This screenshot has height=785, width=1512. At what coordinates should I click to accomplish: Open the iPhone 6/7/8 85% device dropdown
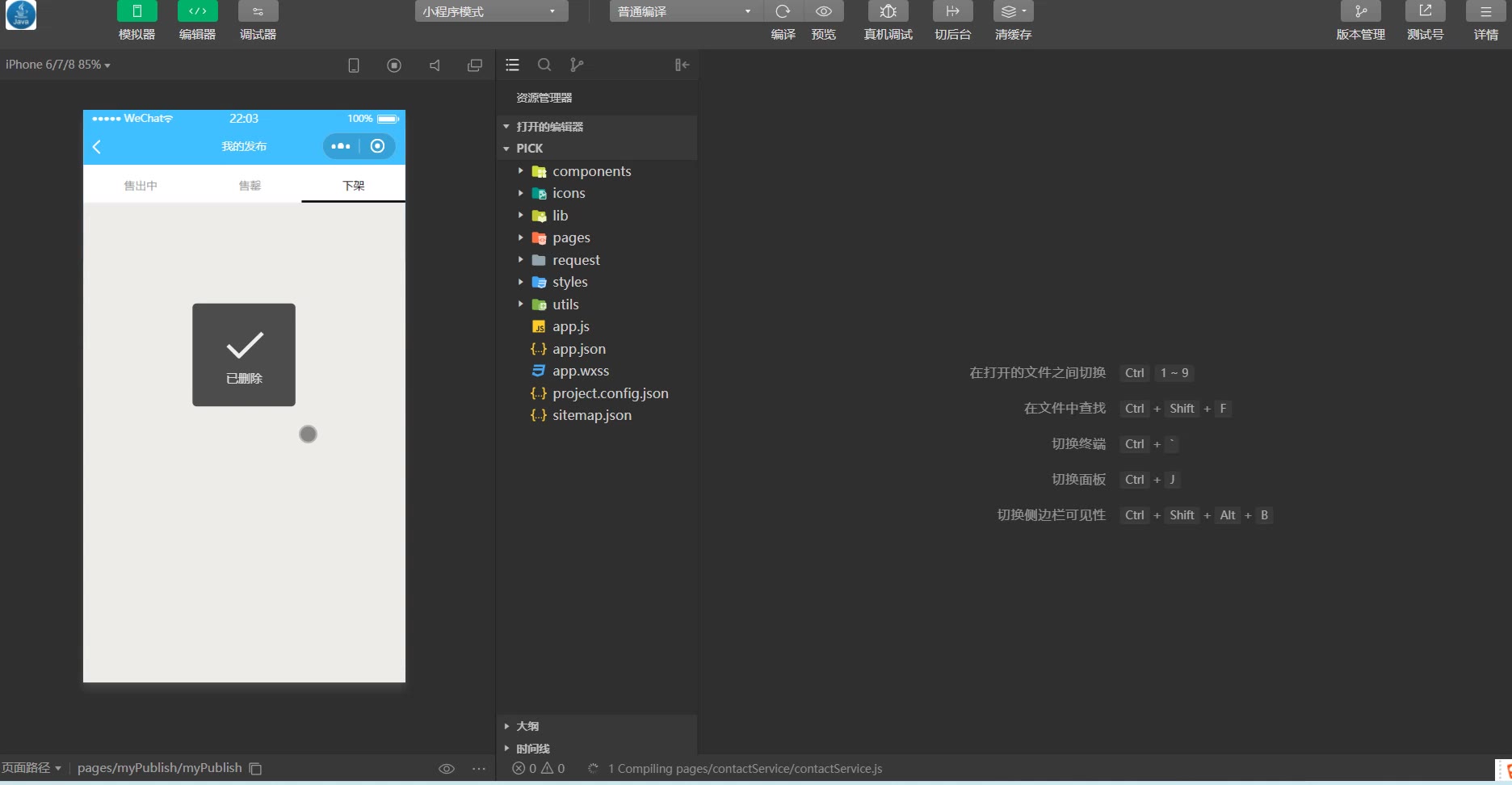[57, 65]
